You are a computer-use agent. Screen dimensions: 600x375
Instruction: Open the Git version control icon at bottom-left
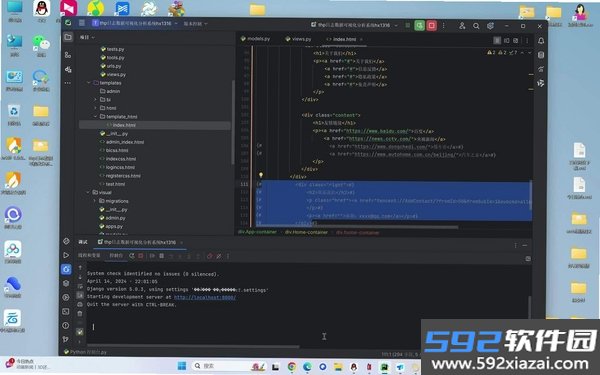pyautogui.click(x=66, y=339)
